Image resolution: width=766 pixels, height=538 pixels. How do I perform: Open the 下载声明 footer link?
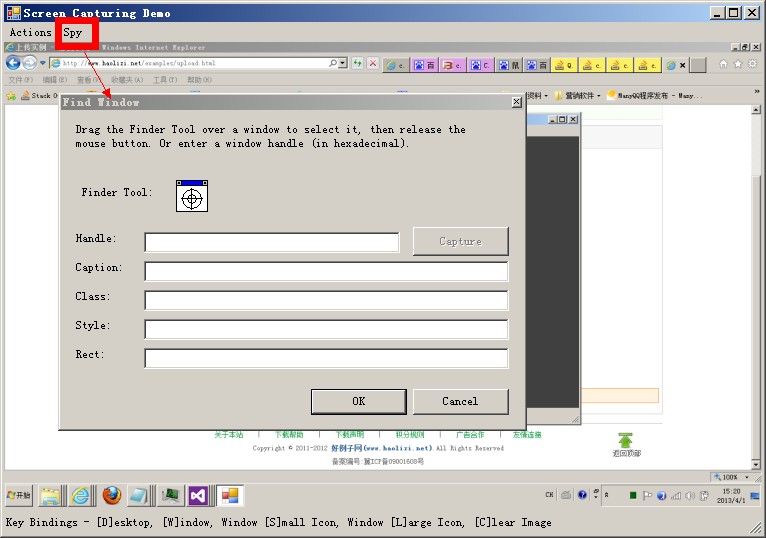click(x=349, y=434)
